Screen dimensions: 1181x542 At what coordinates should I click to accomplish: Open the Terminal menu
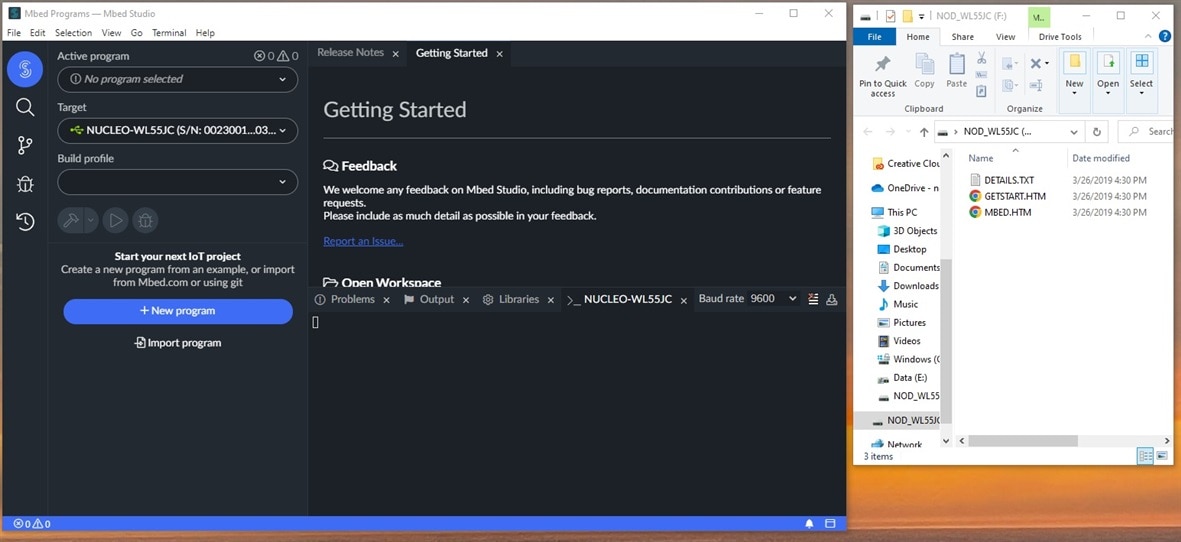(169, 33)
